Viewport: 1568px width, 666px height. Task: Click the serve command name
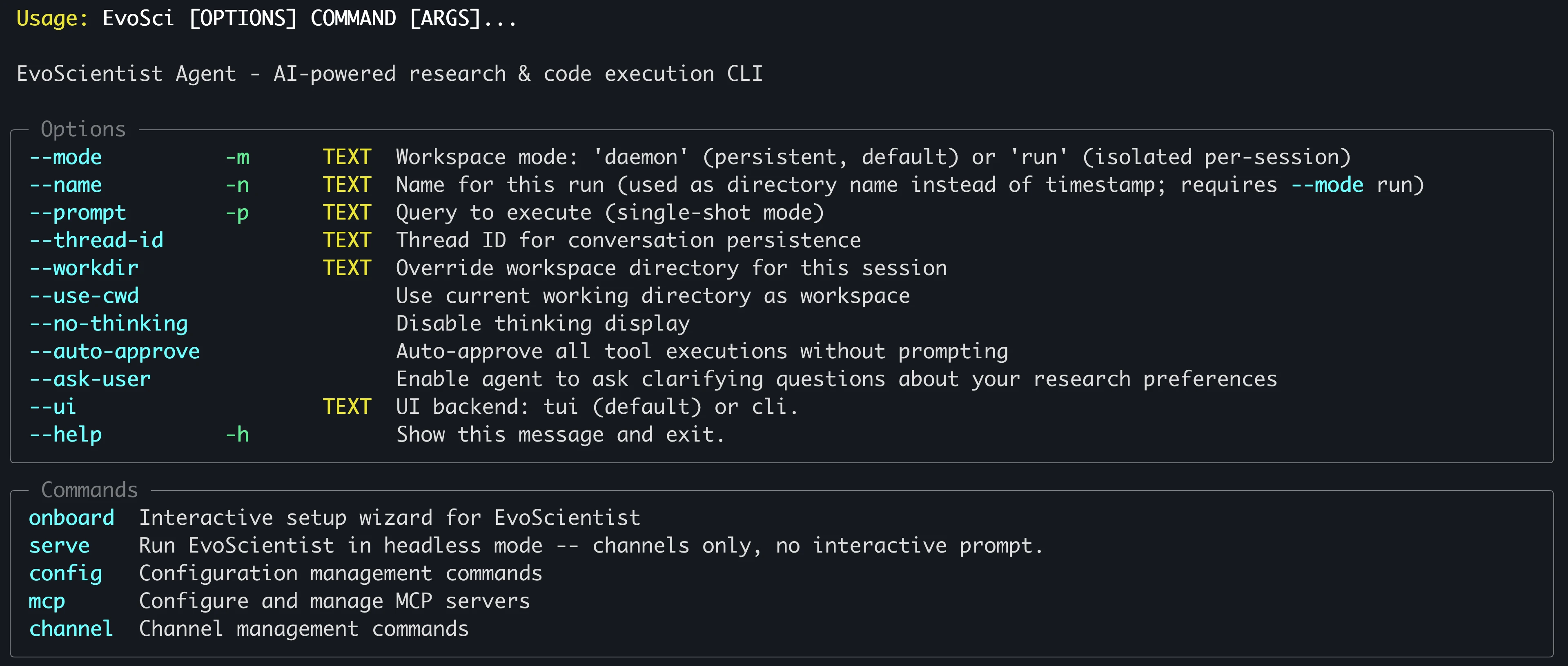pos(60,546)
